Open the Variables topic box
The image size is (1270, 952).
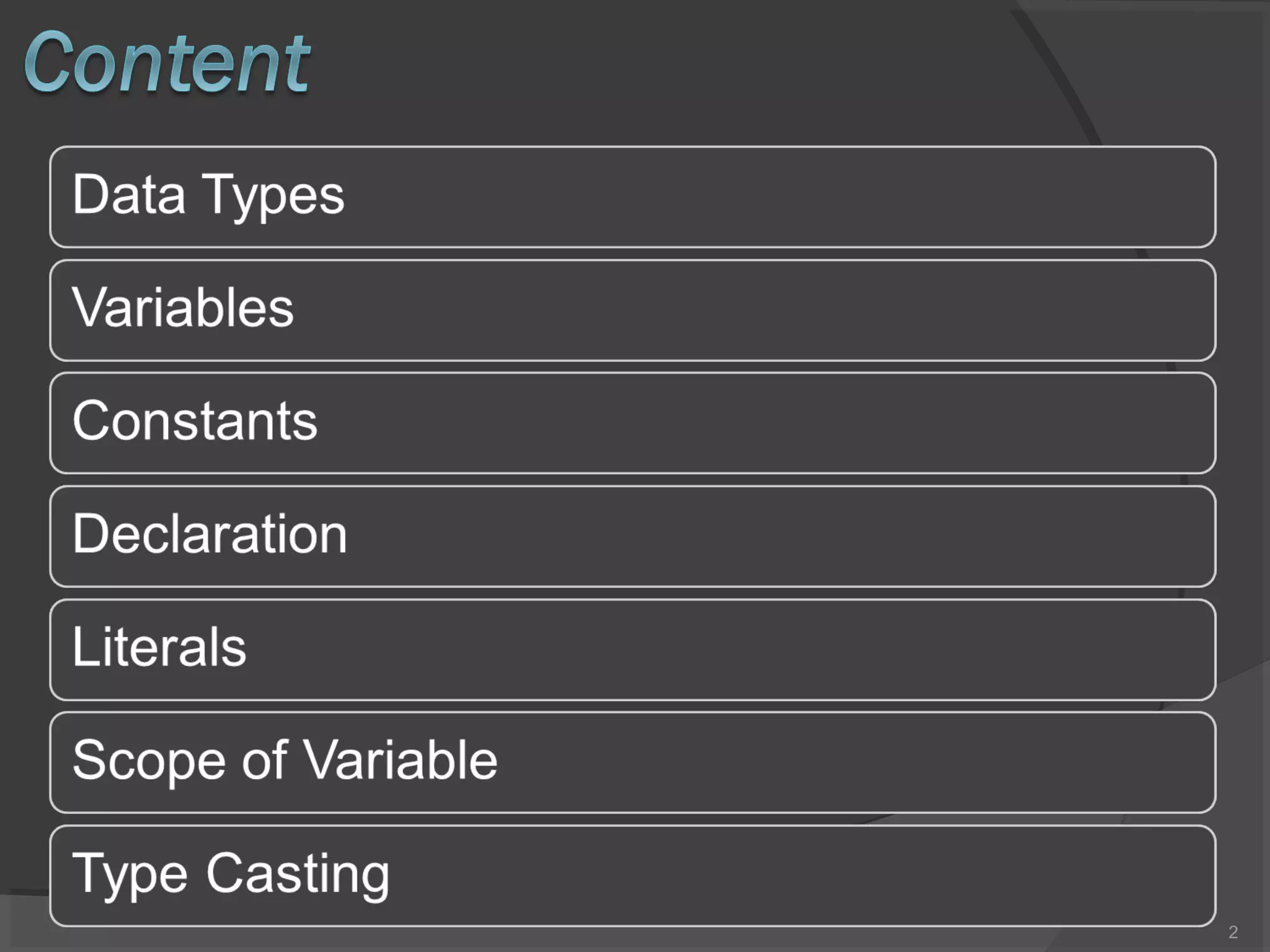click(633, 310)
